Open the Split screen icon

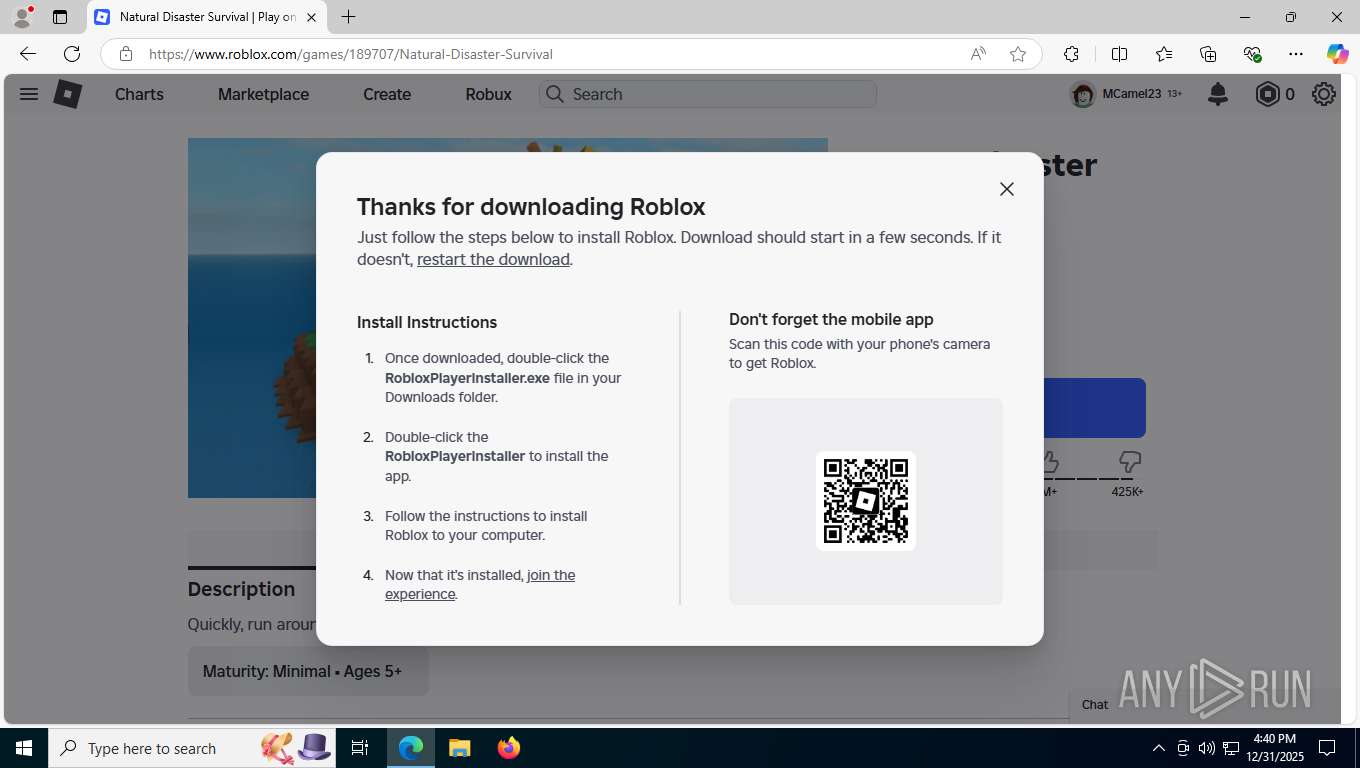click(x=1120, y=54)
